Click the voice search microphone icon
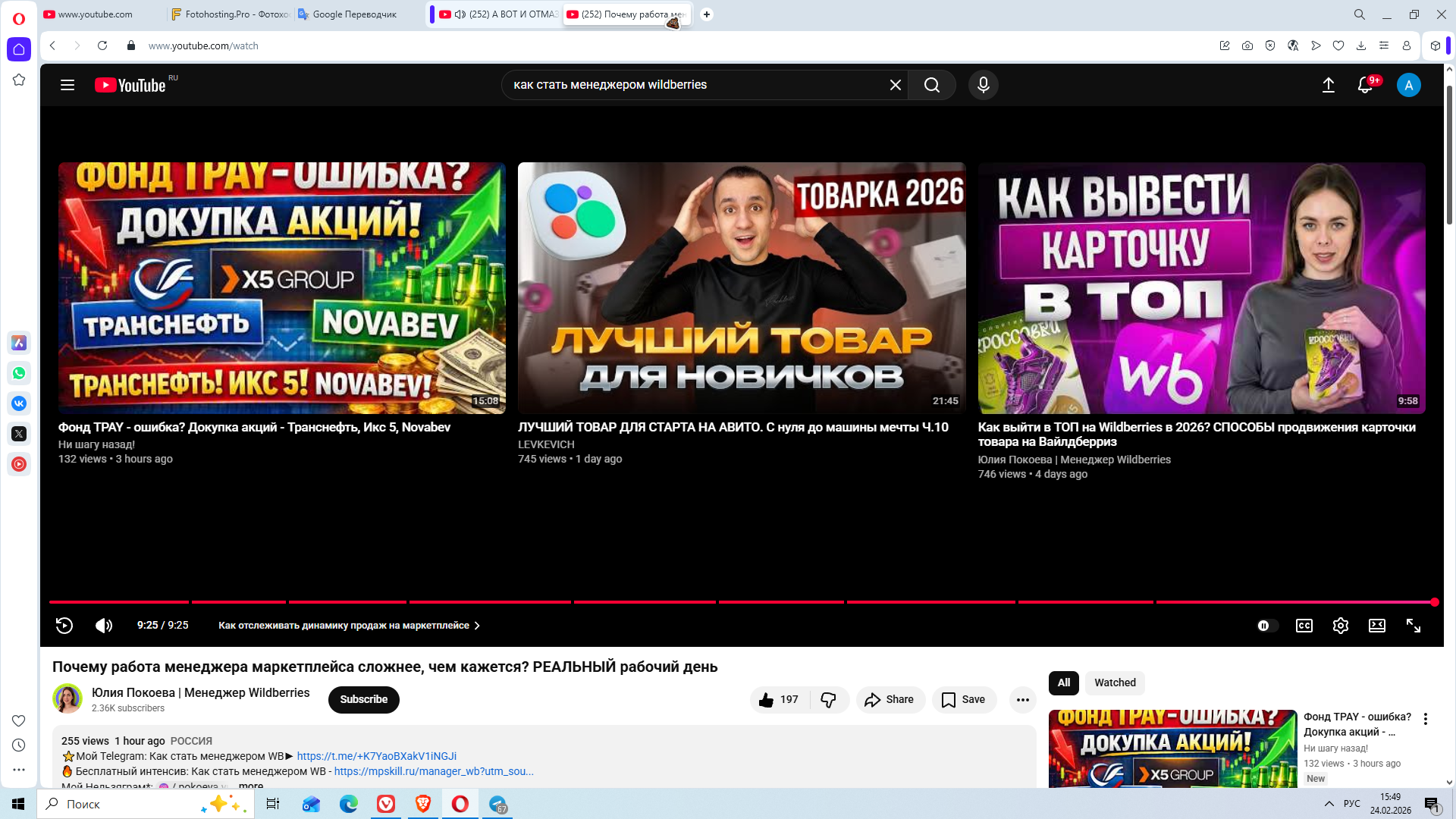This screenshot has height=819, width=1456. point(983,85)
